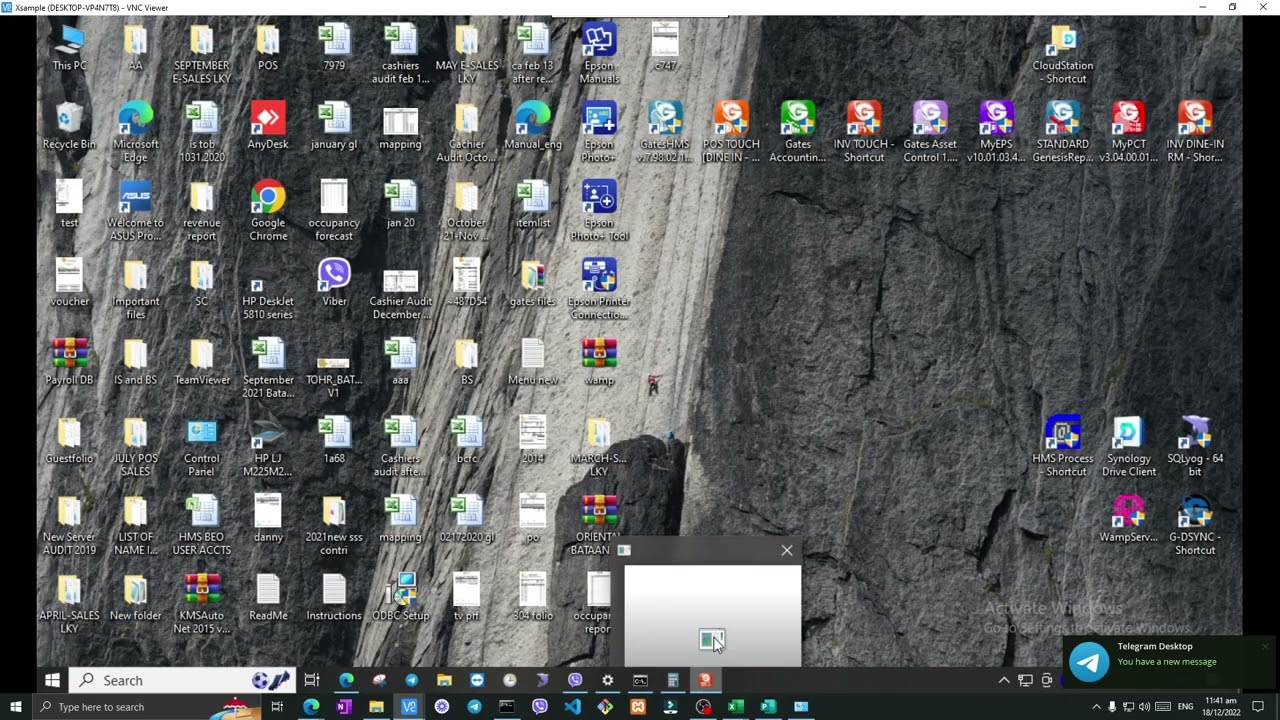Open Visual Studio Code on local taskbar
This screenshot has height=720, width=1280.
coord(572,707)
